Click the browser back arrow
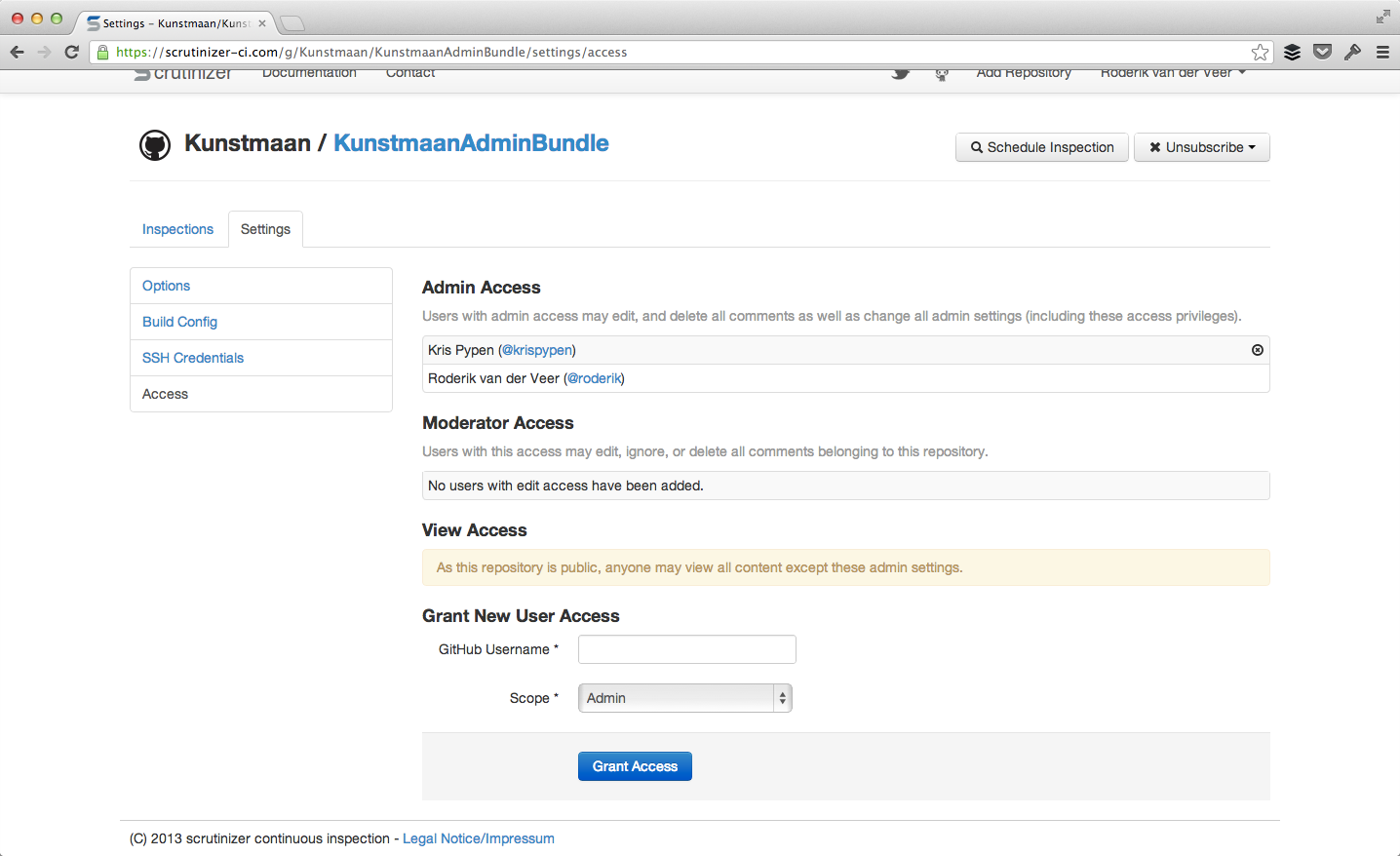Image resolution: width=1400 pixels, height=856 pixels. click(x=17, y=52)
